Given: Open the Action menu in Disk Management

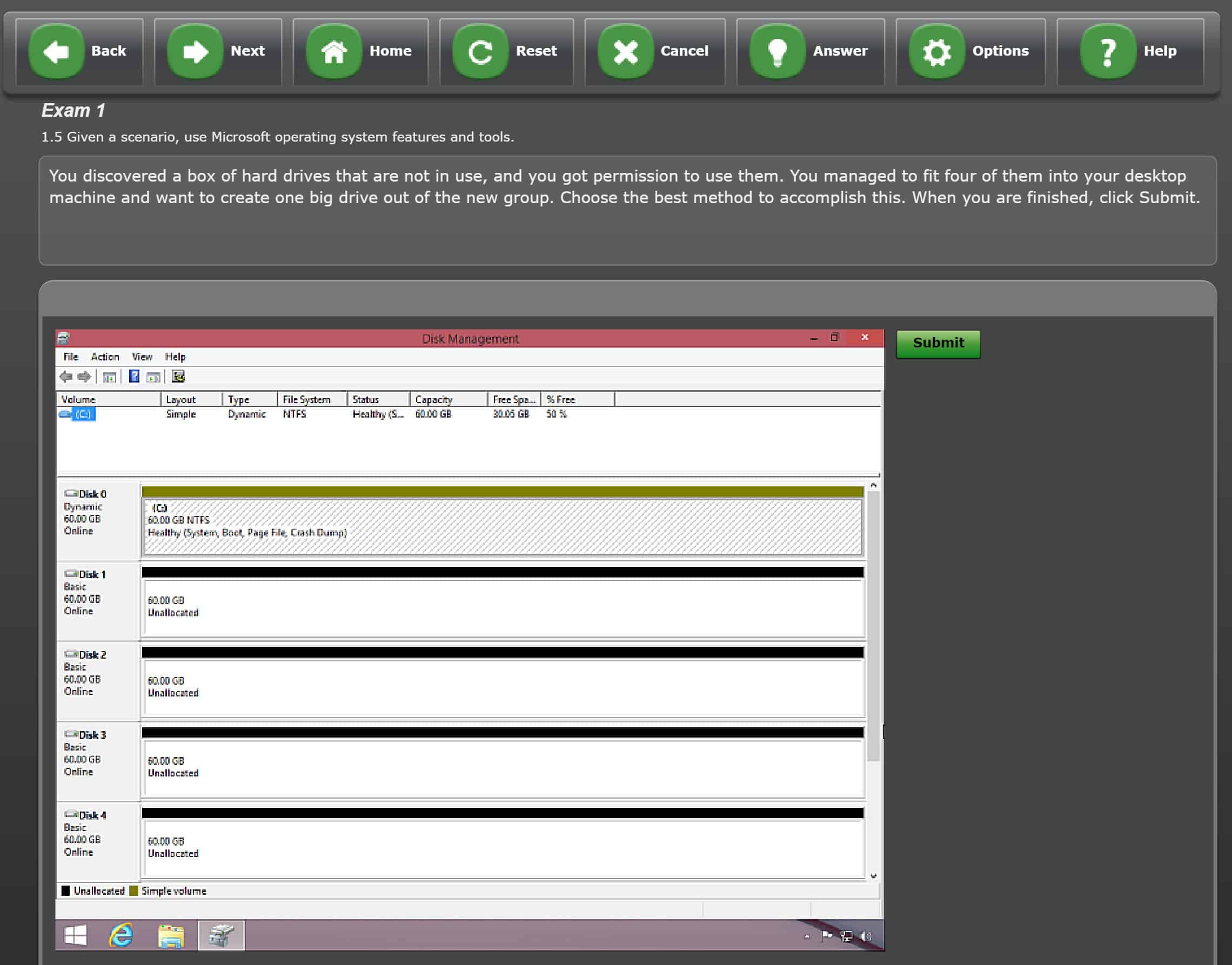Looking at the screenshot, I should [x=103, y=356].
